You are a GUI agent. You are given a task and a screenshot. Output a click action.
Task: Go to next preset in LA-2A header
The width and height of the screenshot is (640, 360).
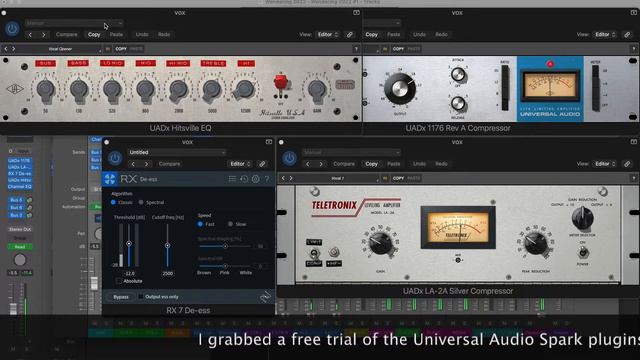(321, 164)
